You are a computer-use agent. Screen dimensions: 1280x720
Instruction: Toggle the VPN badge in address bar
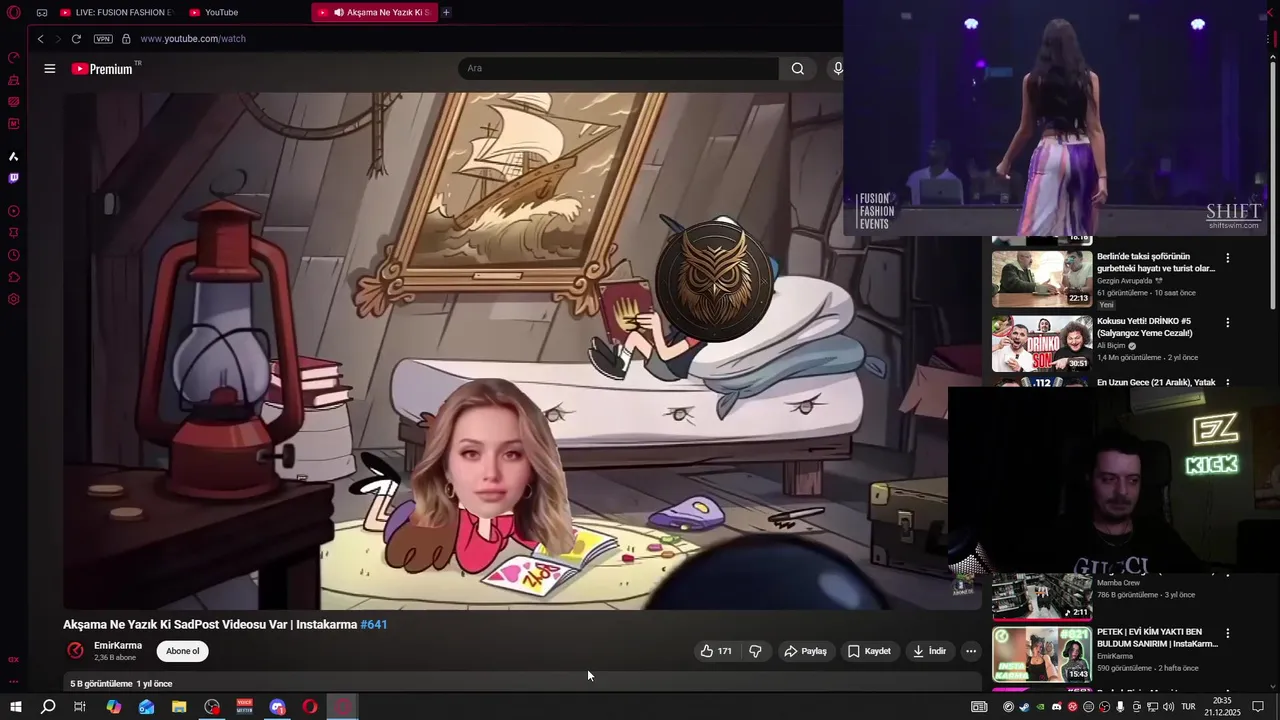[103, 39]
